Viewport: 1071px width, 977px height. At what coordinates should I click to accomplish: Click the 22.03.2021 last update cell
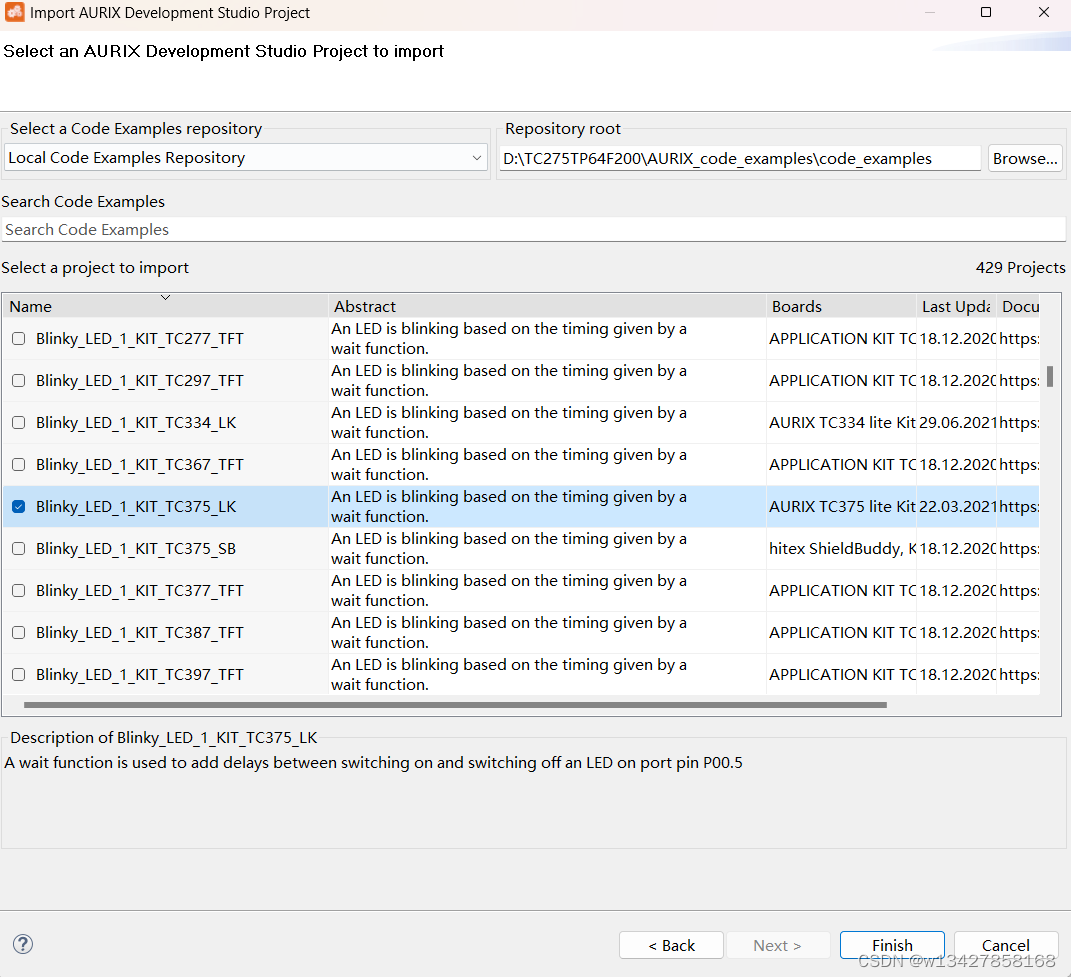click(x=958, y=507)
